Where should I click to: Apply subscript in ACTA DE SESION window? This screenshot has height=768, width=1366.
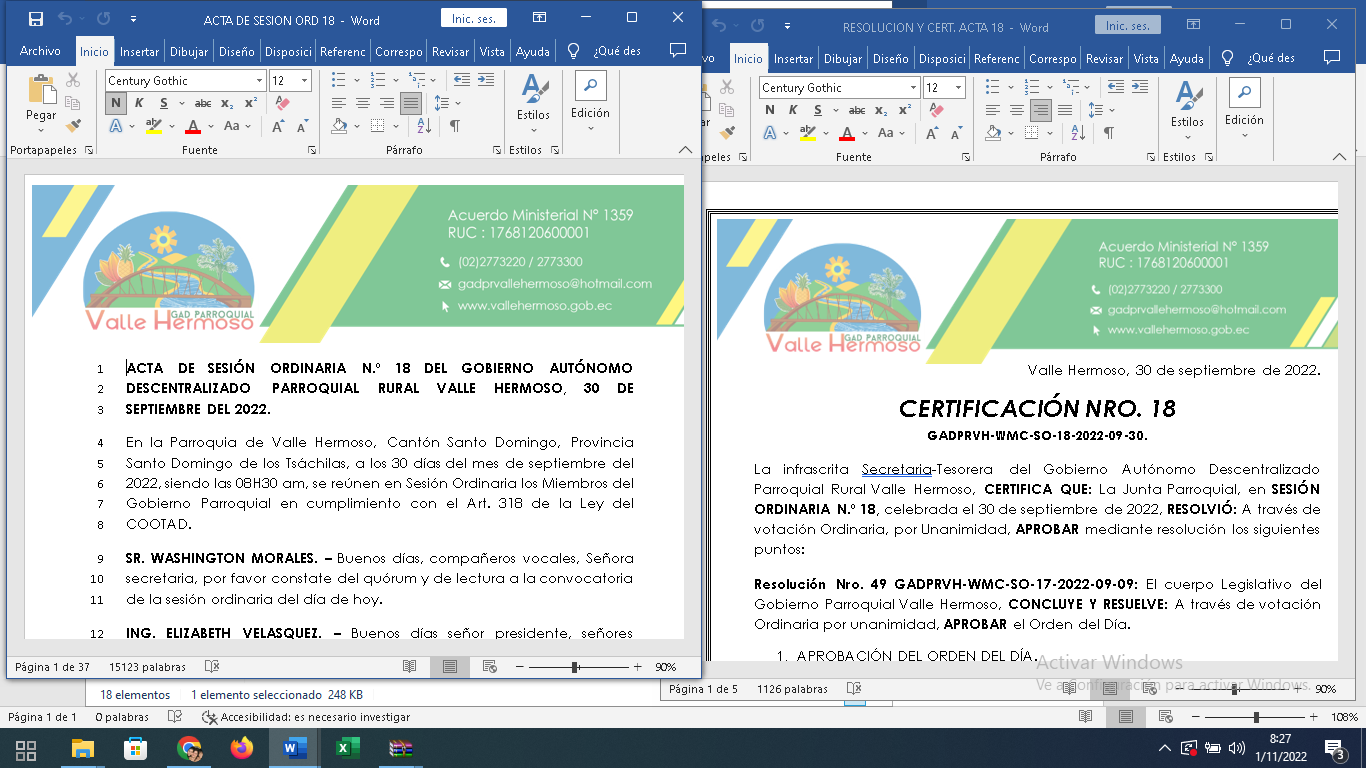pos(227,103)
